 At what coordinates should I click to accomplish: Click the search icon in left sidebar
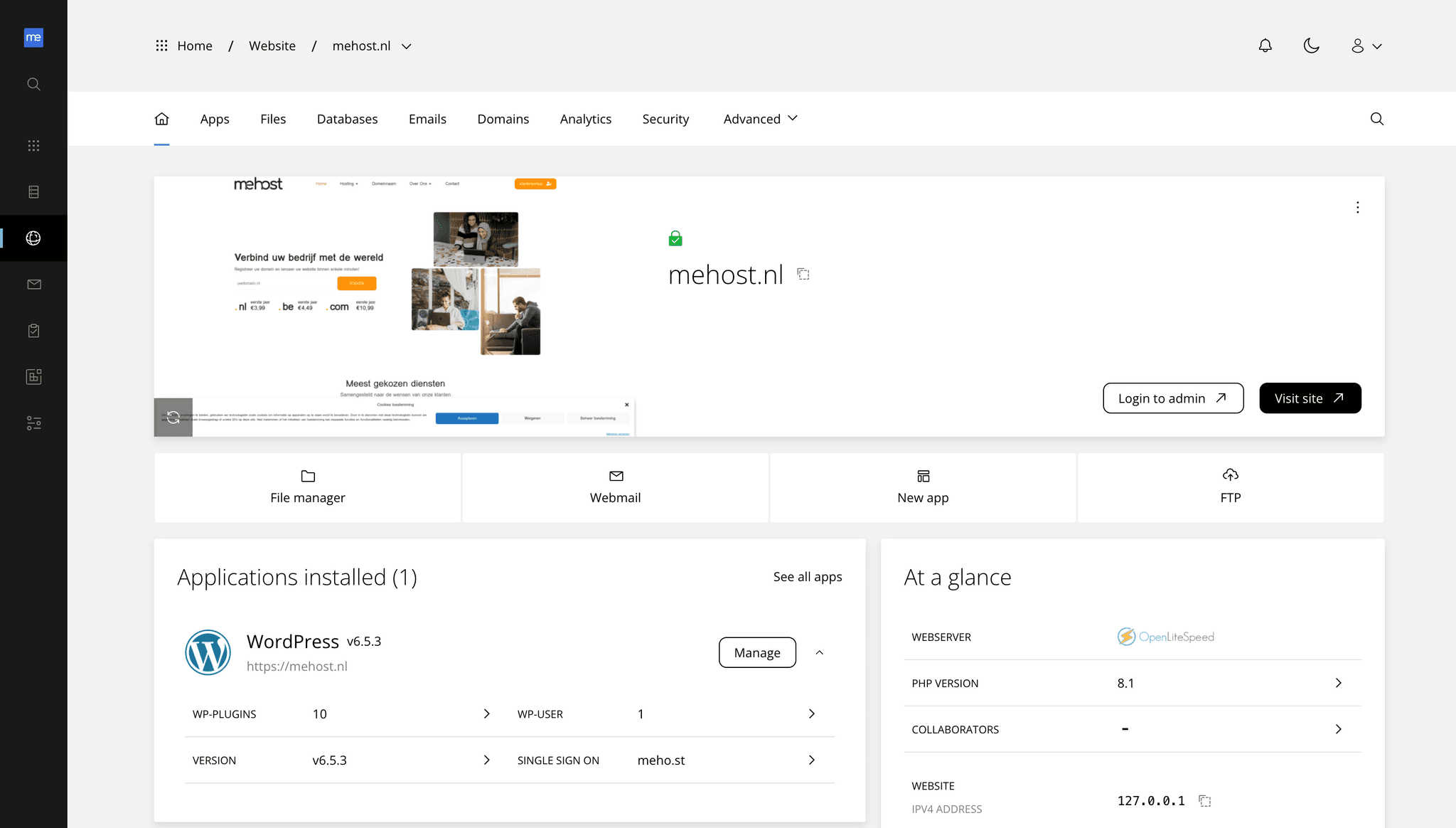tap(34, 84)
